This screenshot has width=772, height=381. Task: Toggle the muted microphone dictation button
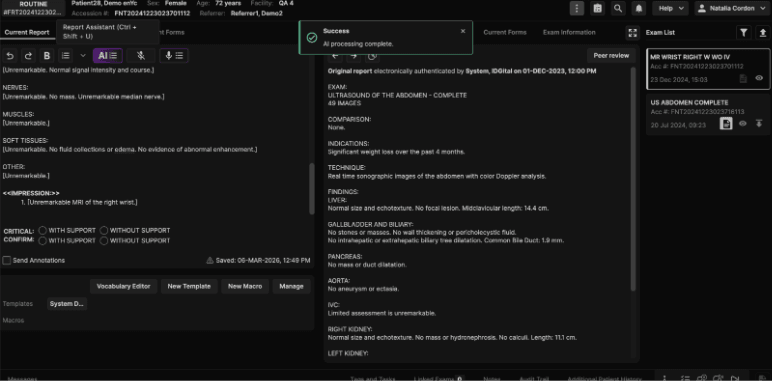tap(141, 56)
